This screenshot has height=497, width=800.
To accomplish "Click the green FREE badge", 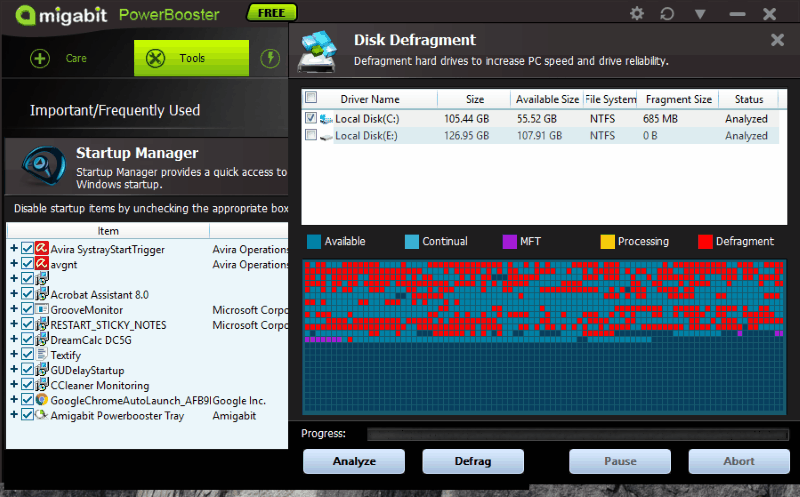I will tap(271, 13).
